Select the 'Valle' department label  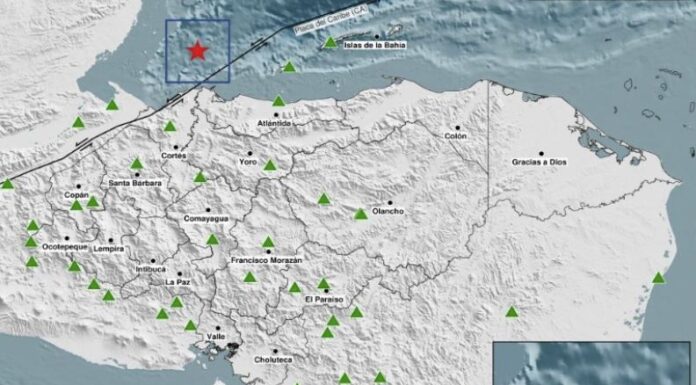(x=216, y=337)
